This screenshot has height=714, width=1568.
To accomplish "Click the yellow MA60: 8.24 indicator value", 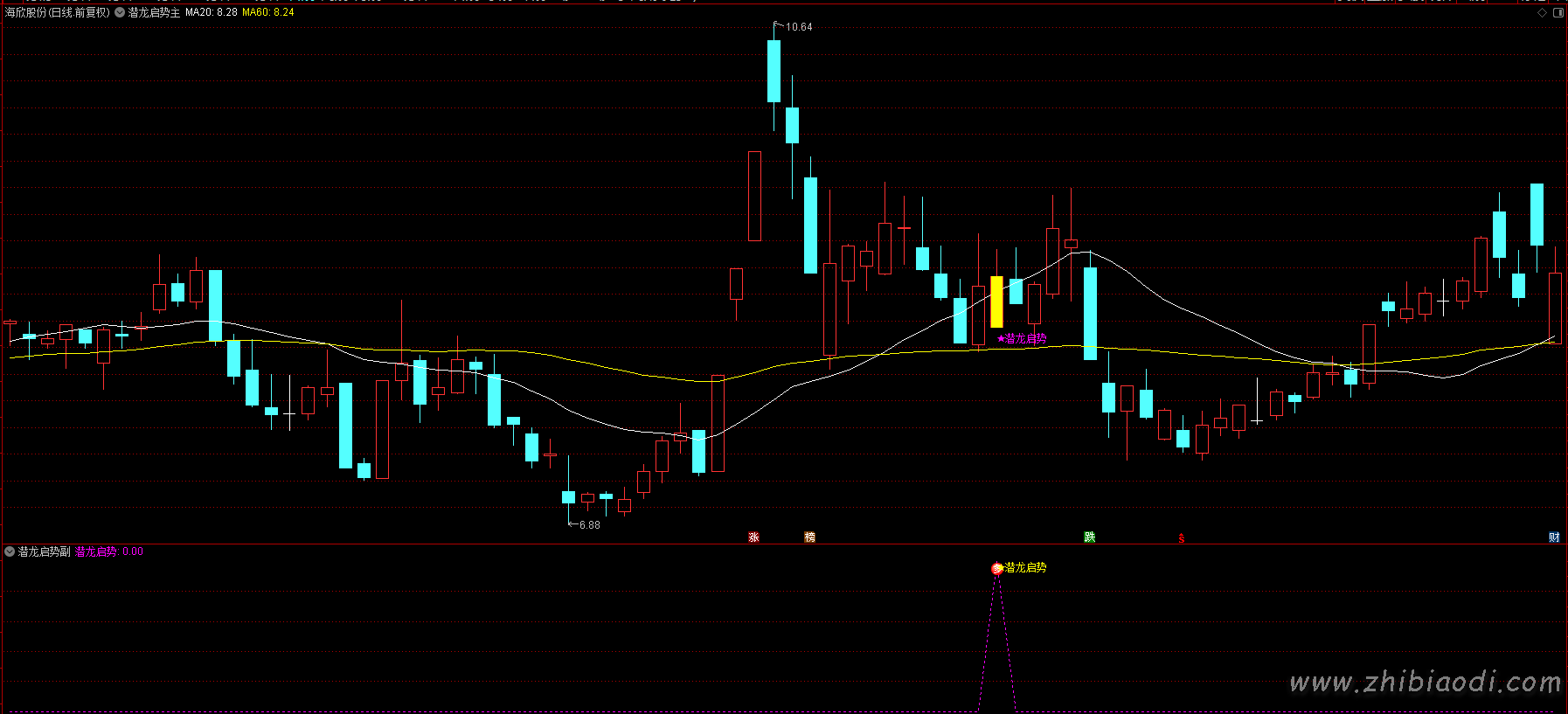I will pos(267,12).
